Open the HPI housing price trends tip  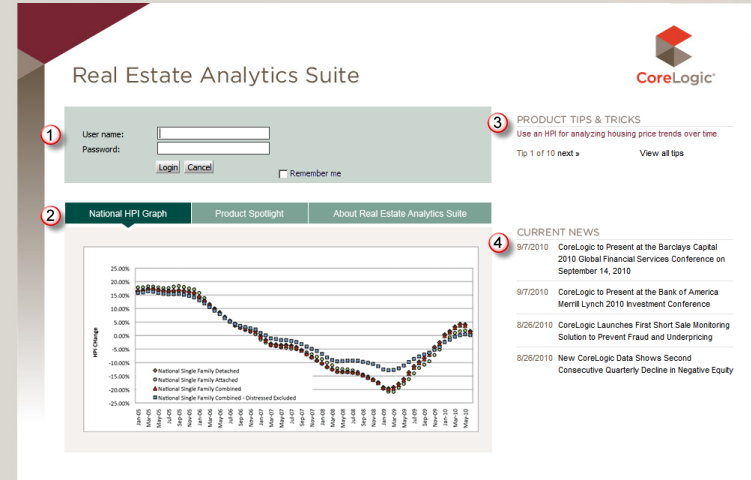(617, 134)
